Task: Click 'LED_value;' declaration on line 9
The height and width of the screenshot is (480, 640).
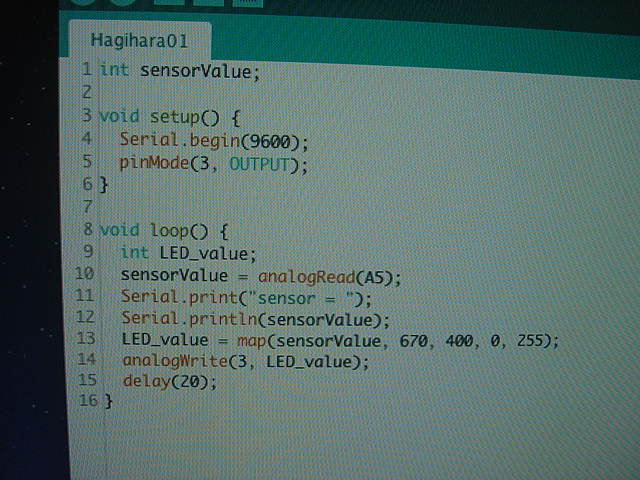Action: tap(208, 254)
